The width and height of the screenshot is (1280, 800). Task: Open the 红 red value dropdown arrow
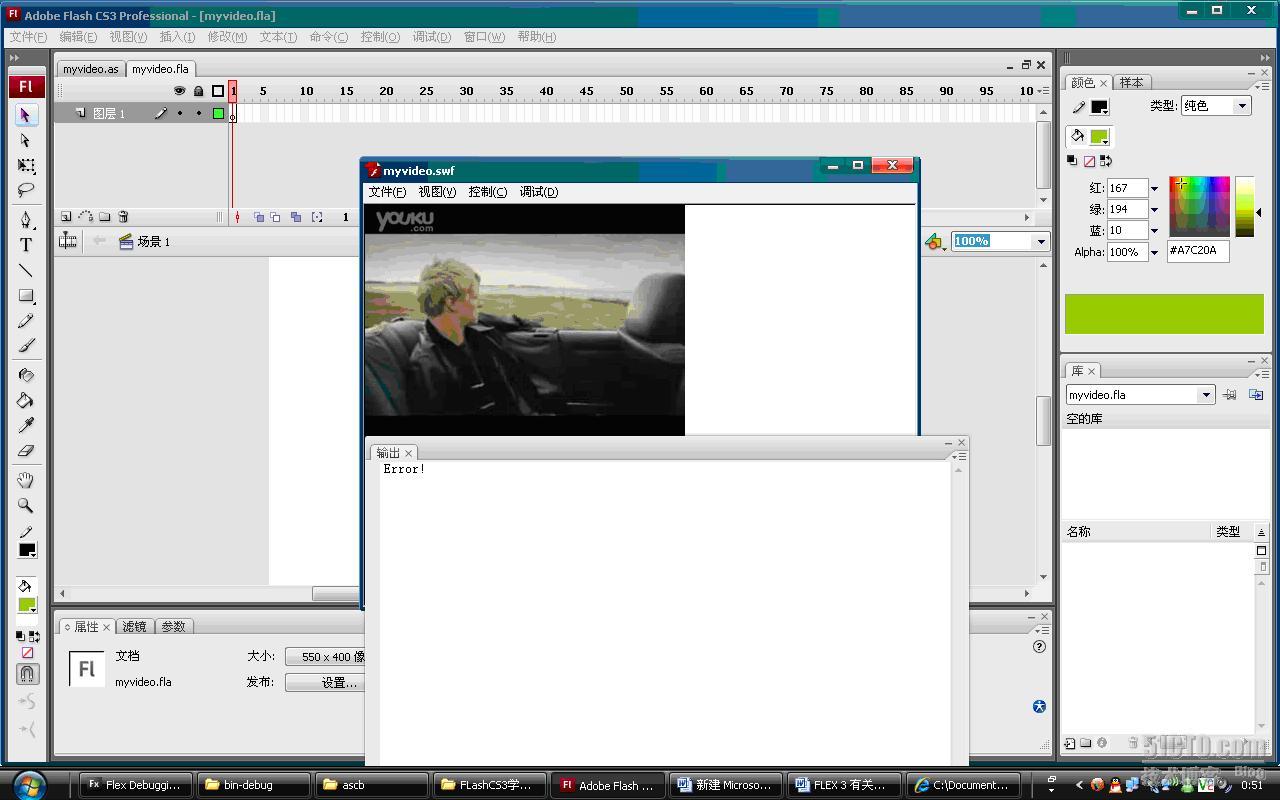pyautogui.click(x=1154, y=188)
